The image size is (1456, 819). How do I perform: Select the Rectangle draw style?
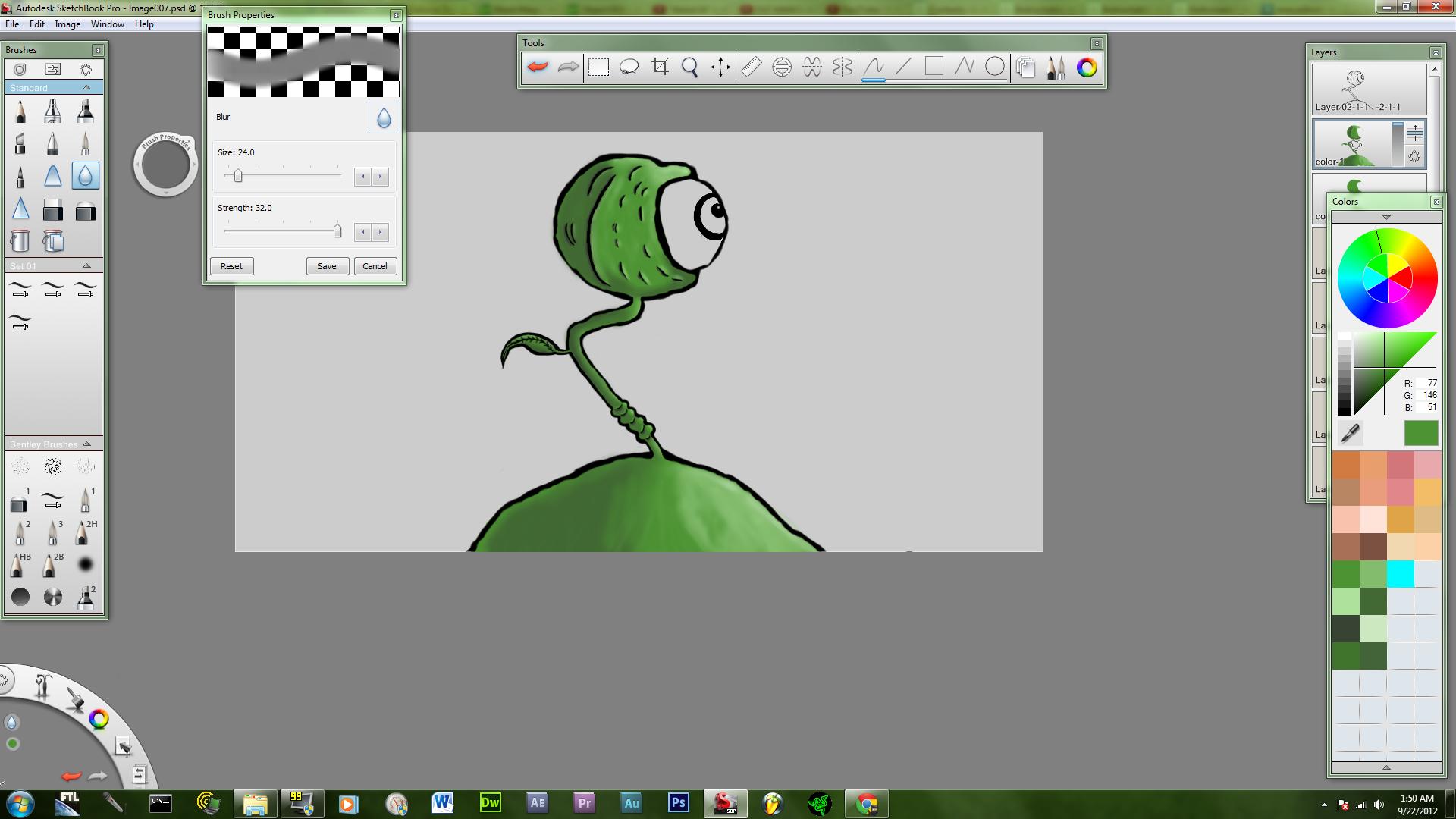[x=934, y=67]
